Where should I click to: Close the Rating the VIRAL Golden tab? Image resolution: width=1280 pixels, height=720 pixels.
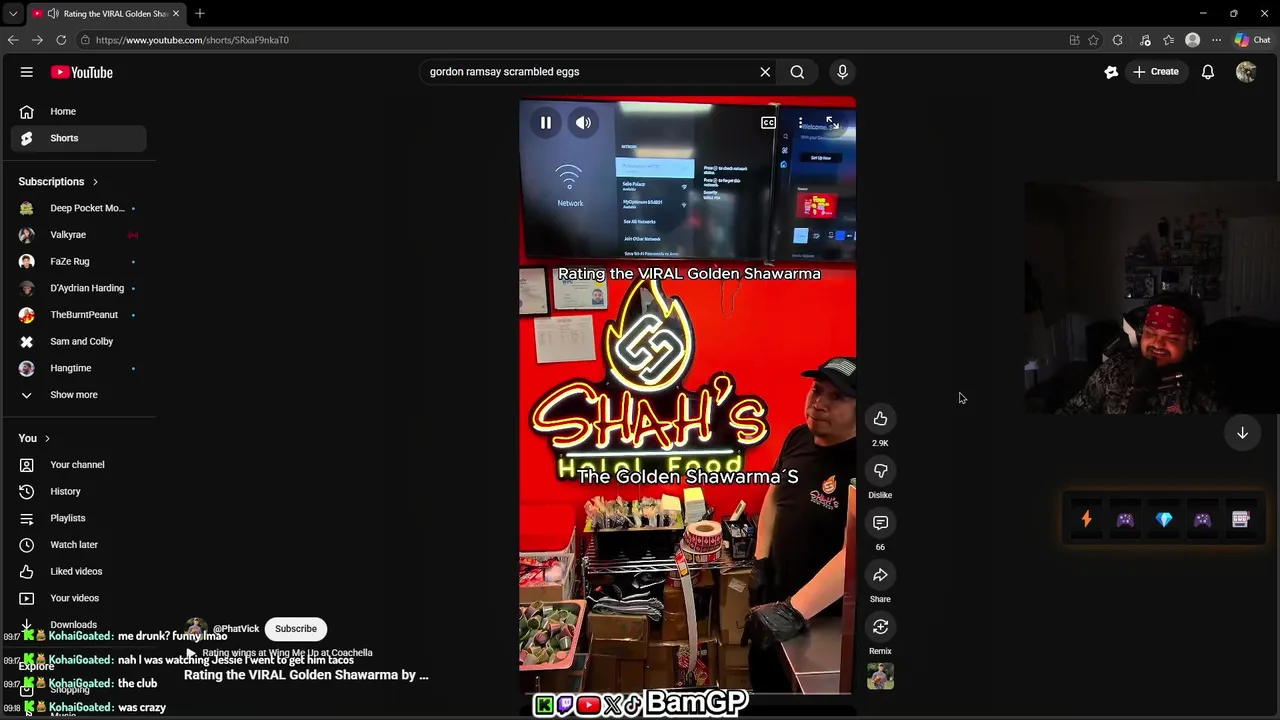coord(176,13)
